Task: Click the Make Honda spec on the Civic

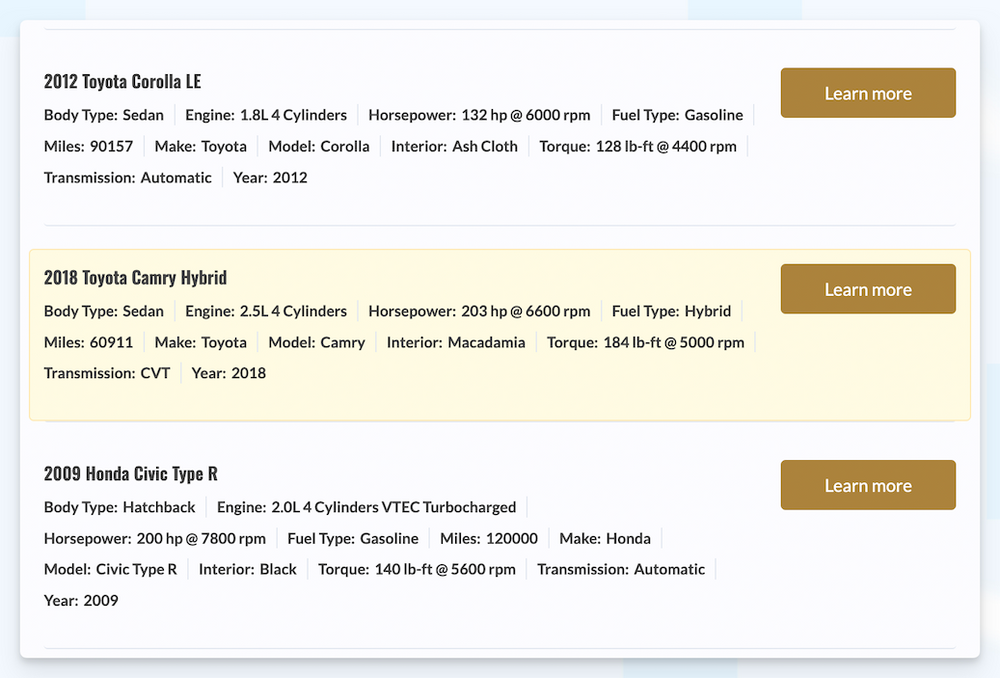Action: (605, 538)
